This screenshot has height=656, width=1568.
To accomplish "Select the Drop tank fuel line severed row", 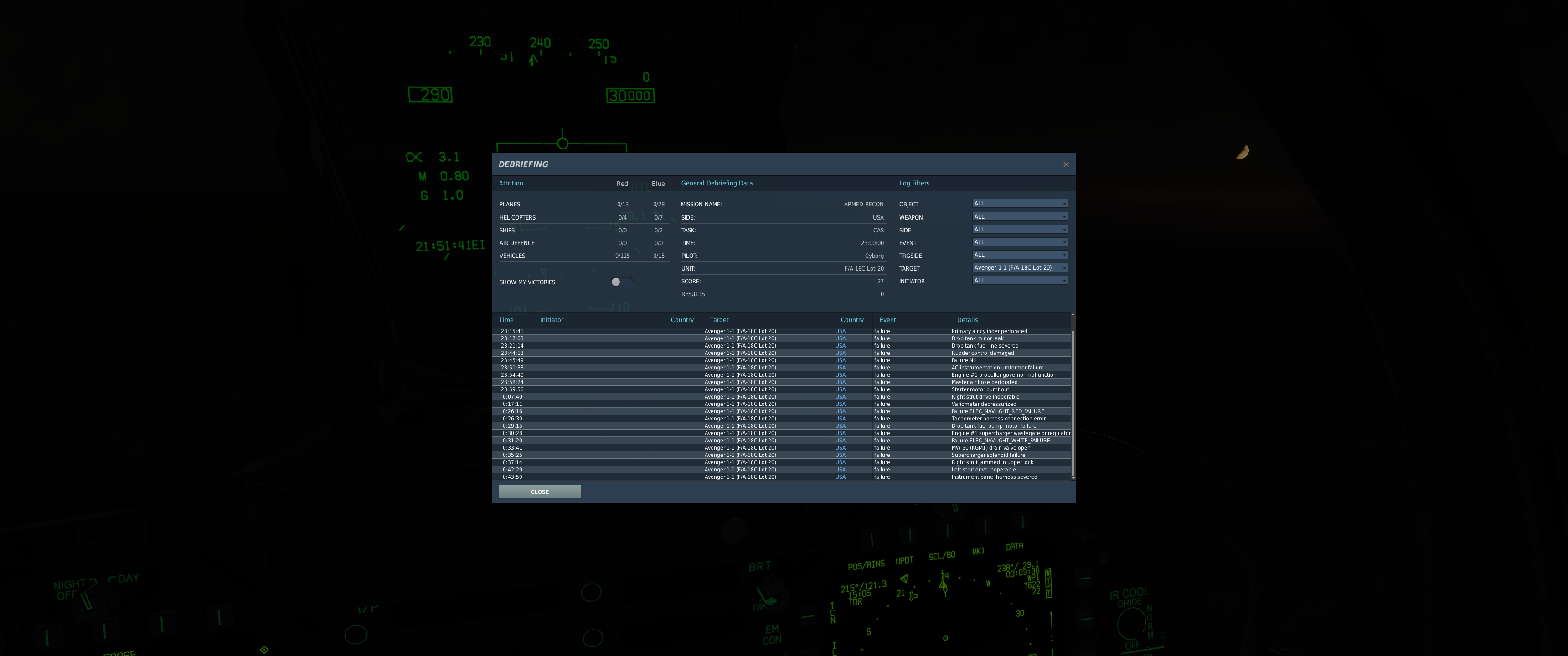I will [x=781, y=346].
